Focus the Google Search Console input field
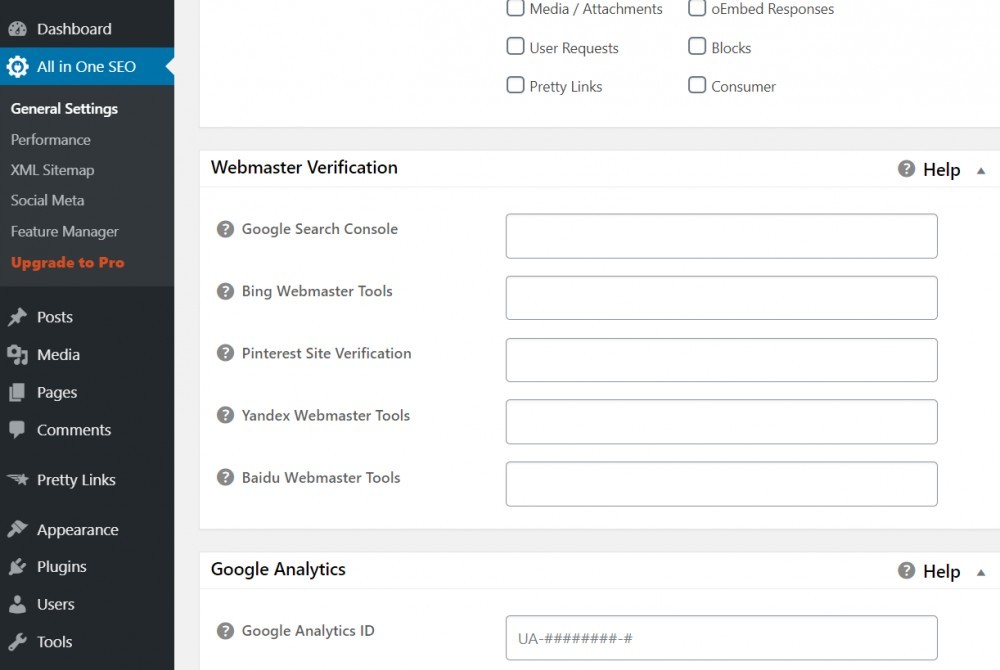 point(721,236)
